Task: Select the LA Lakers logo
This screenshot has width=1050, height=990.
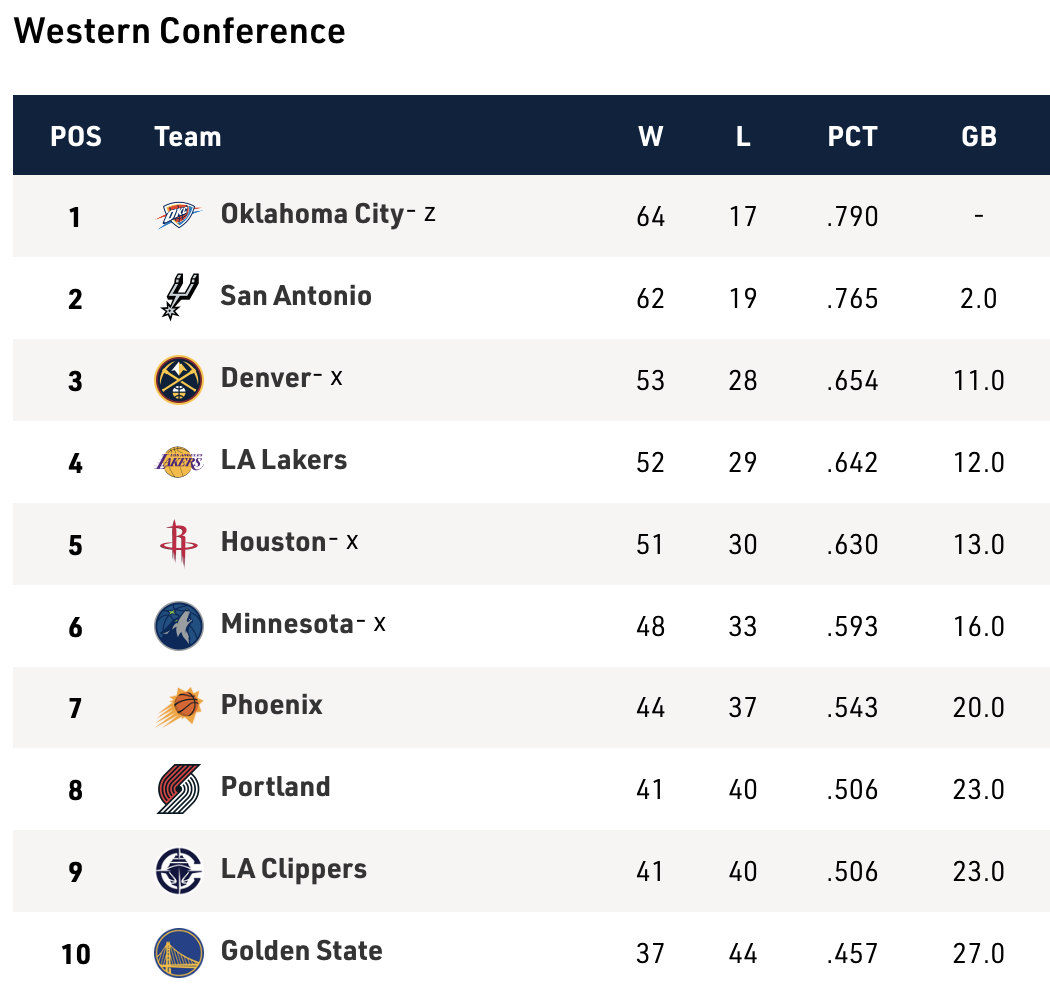Action: pyautogui.click(x=179, y=461)
